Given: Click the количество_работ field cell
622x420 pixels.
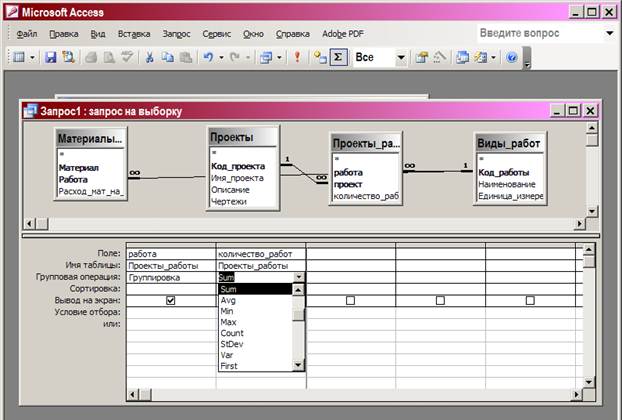Looking at the screenshot, I should click(261, 254).
